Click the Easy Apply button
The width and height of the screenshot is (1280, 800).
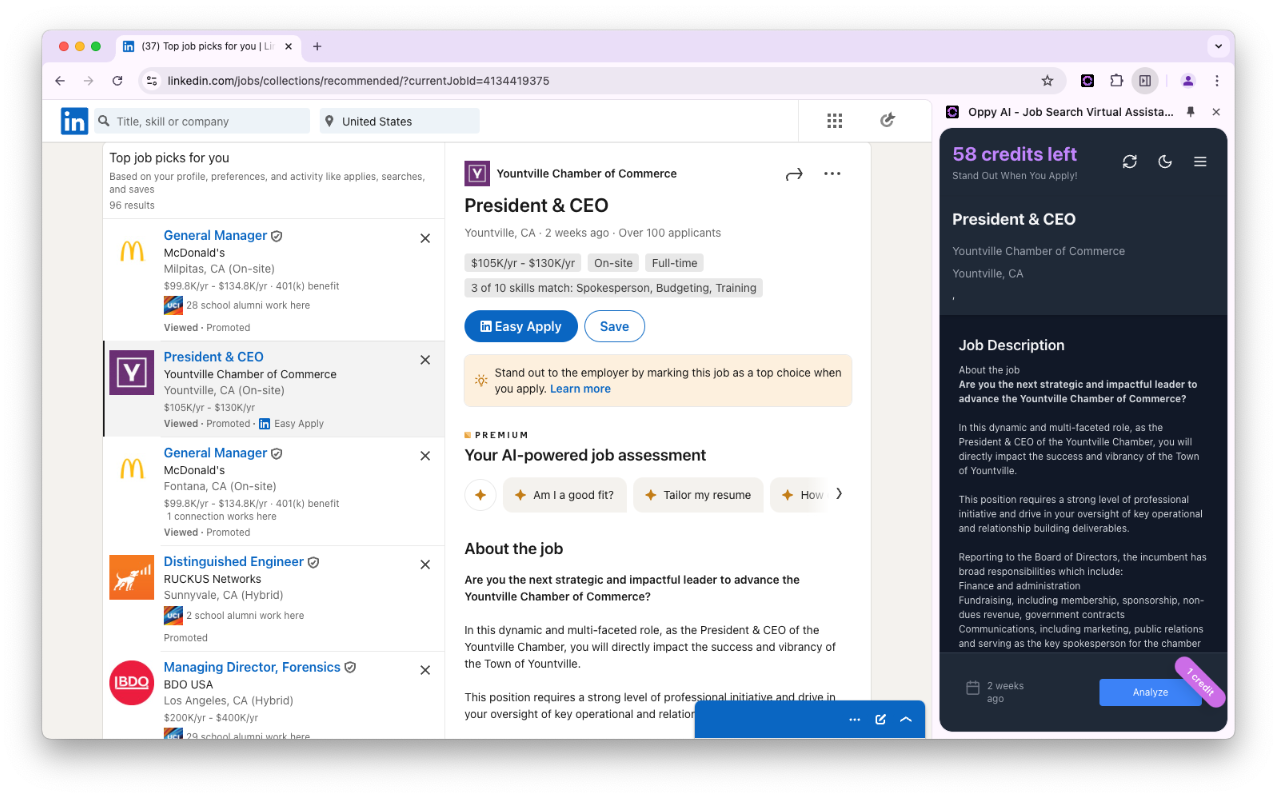521,326
